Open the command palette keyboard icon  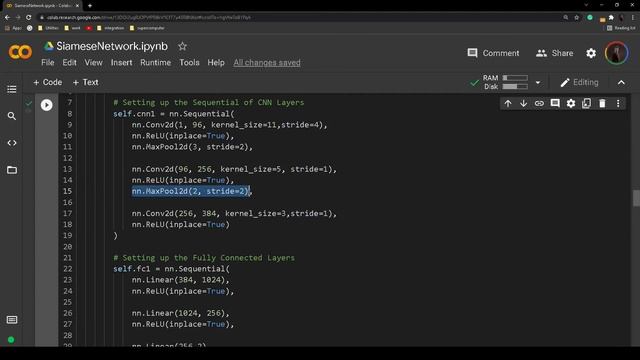[x=12, y=320]
